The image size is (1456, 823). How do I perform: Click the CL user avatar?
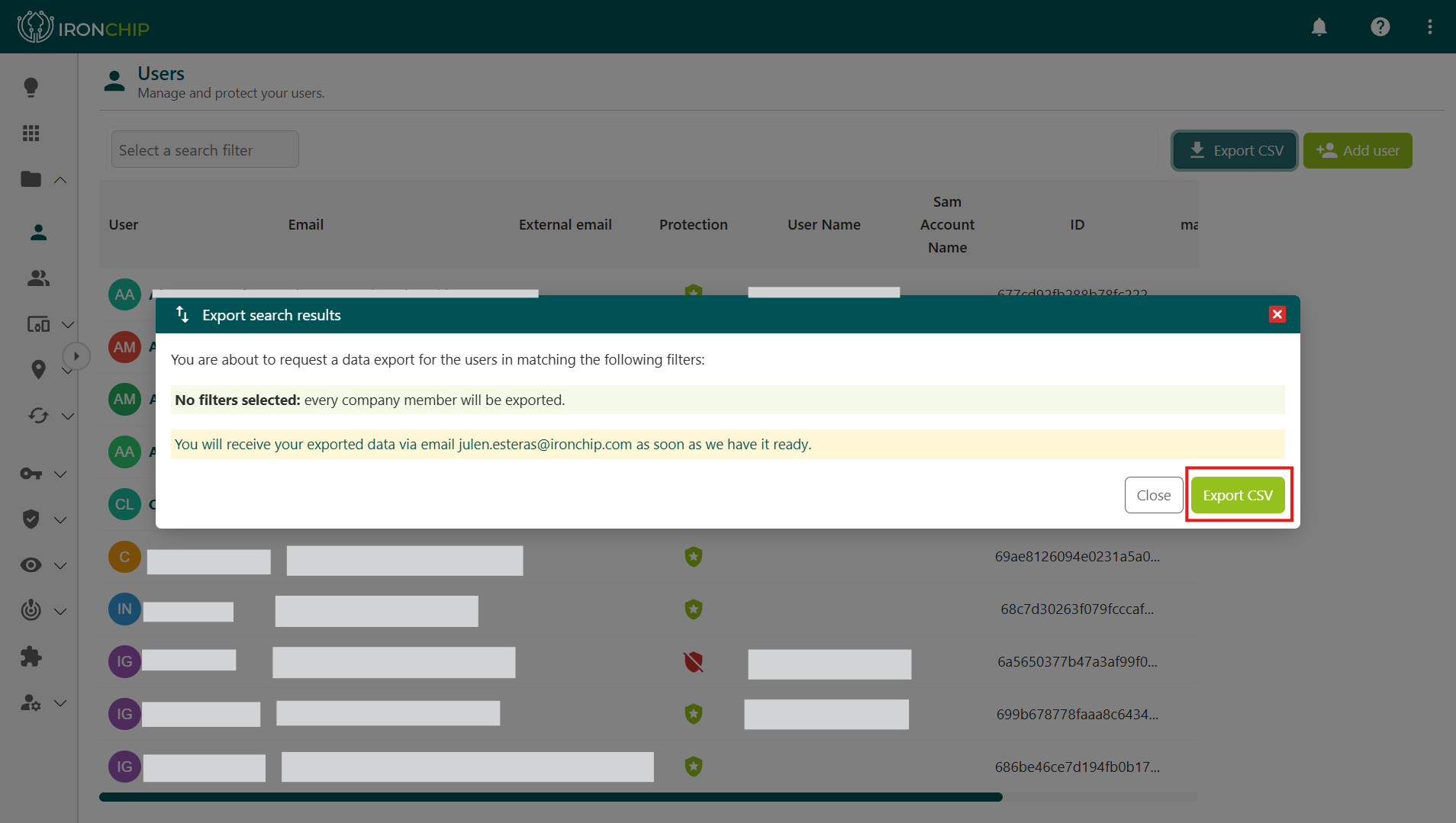point(124,504)
